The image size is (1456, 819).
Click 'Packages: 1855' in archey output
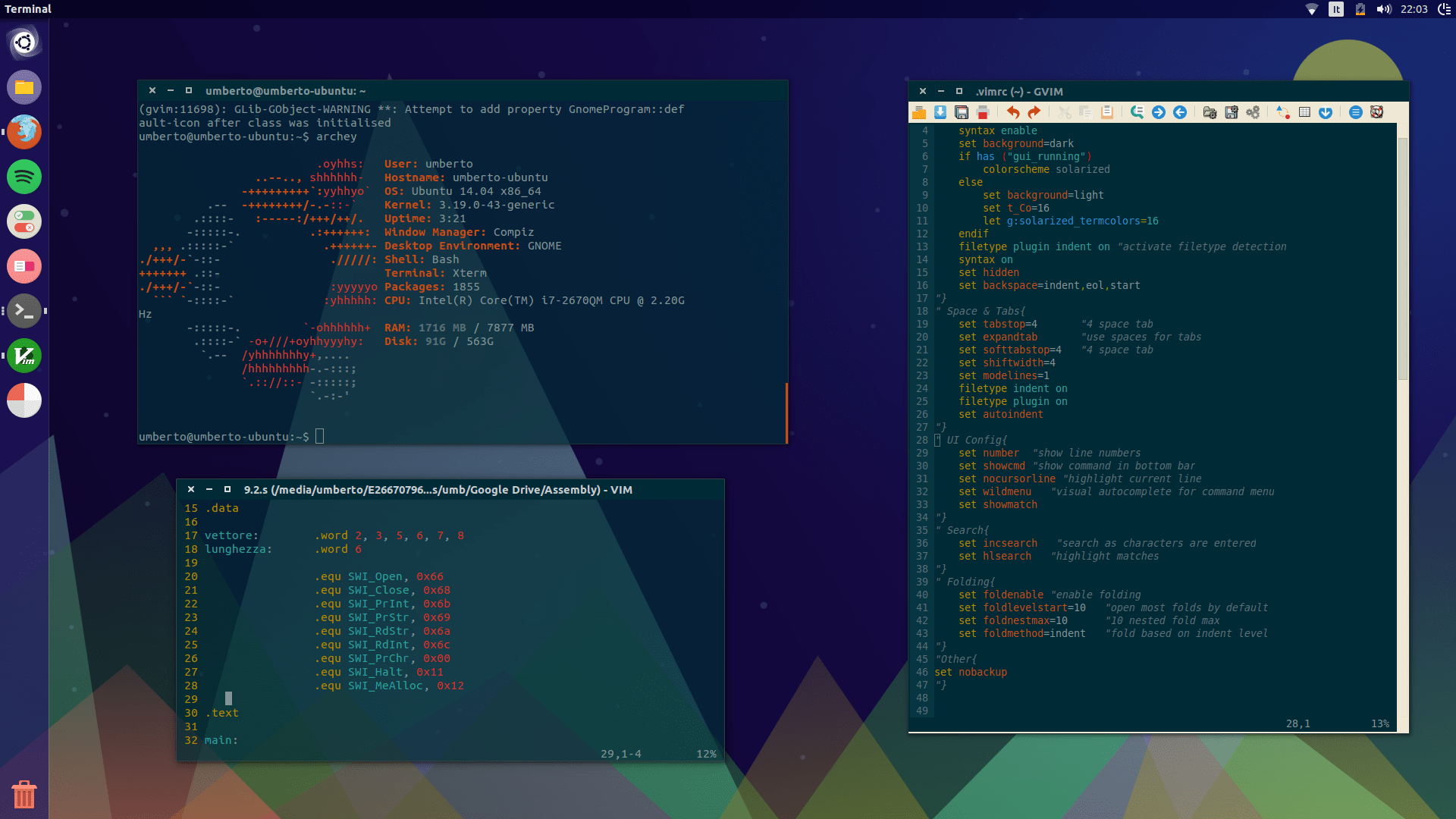click(432, 287)
